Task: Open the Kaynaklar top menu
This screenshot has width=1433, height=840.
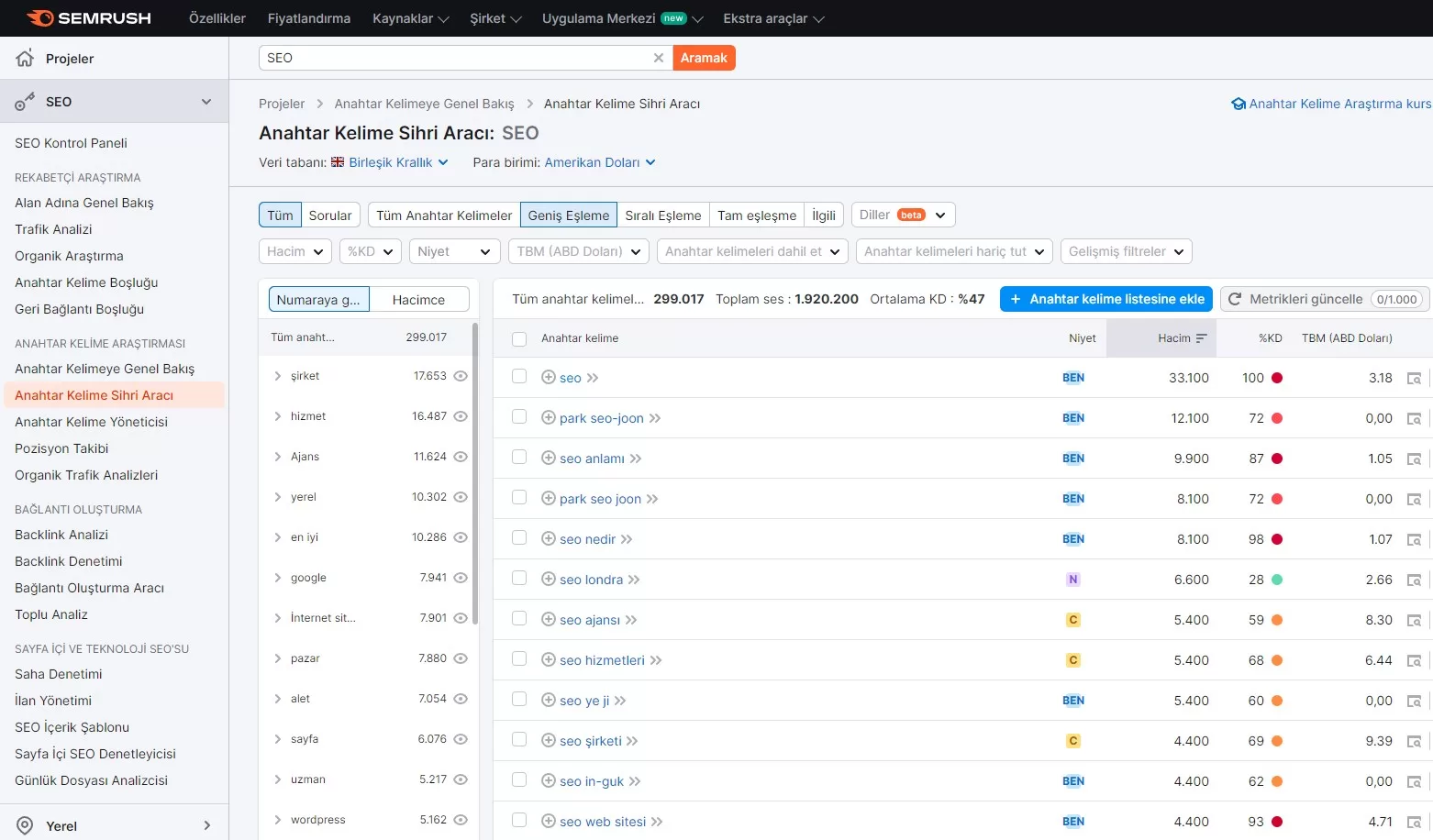Action: (x=410, y=18)
